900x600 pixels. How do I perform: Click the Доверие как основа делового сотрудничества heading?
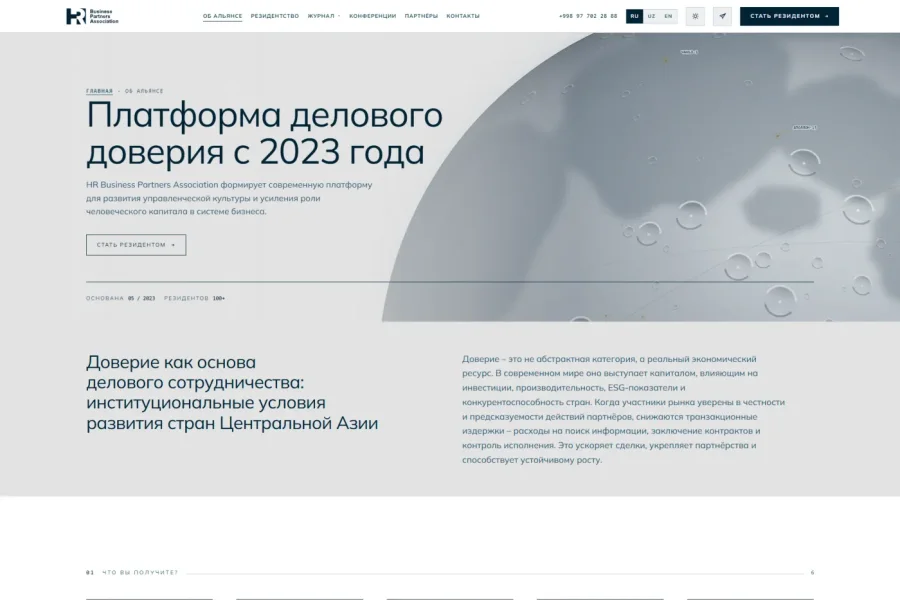(232, 393)
